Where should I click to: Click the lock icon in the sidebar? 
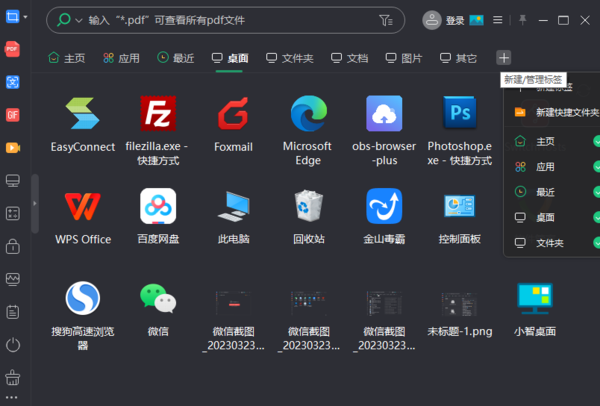pos(13,246)
